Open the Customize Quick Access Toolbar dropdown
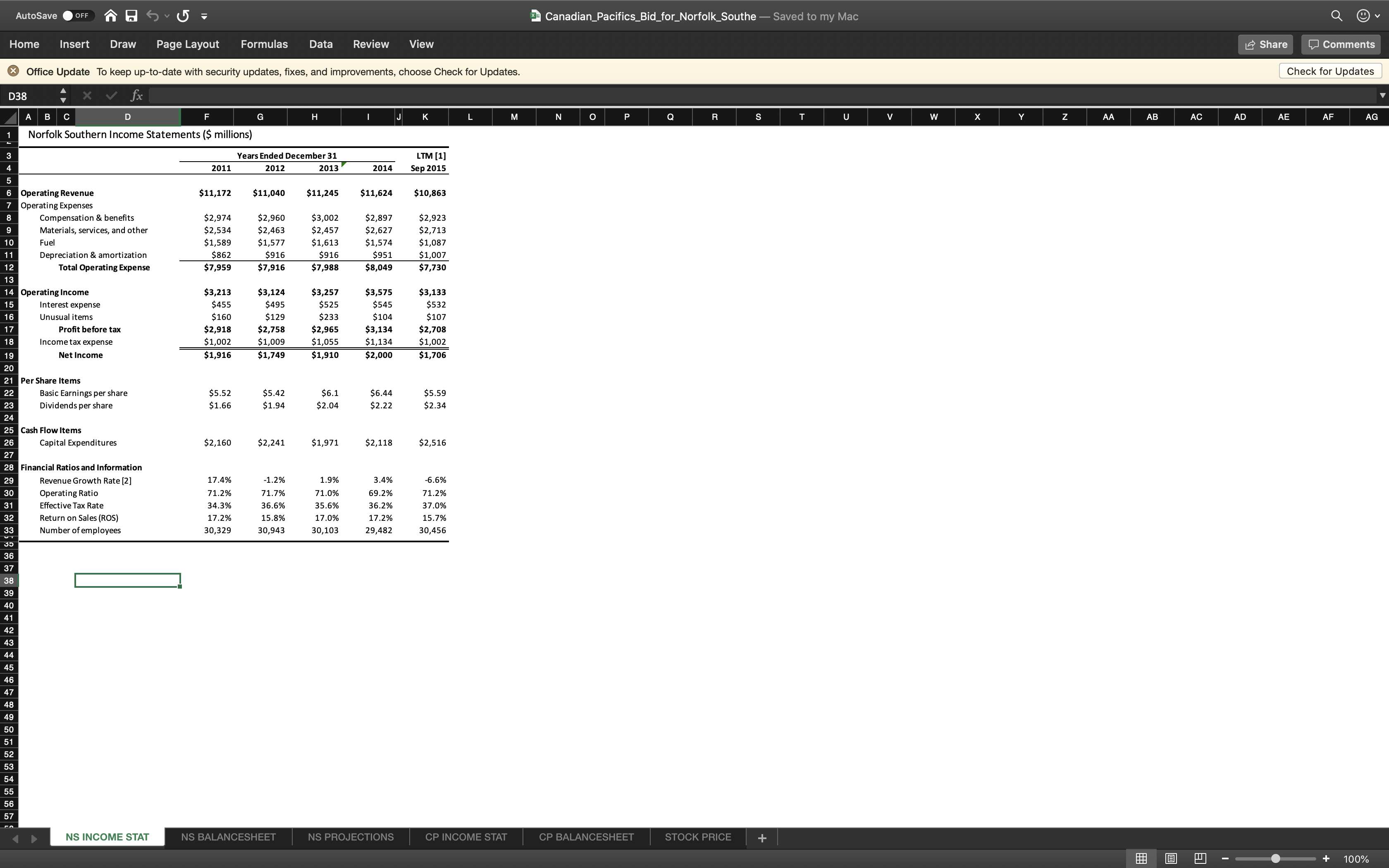The width and height of the screenshot is (1389, 868). click(205, 16)
